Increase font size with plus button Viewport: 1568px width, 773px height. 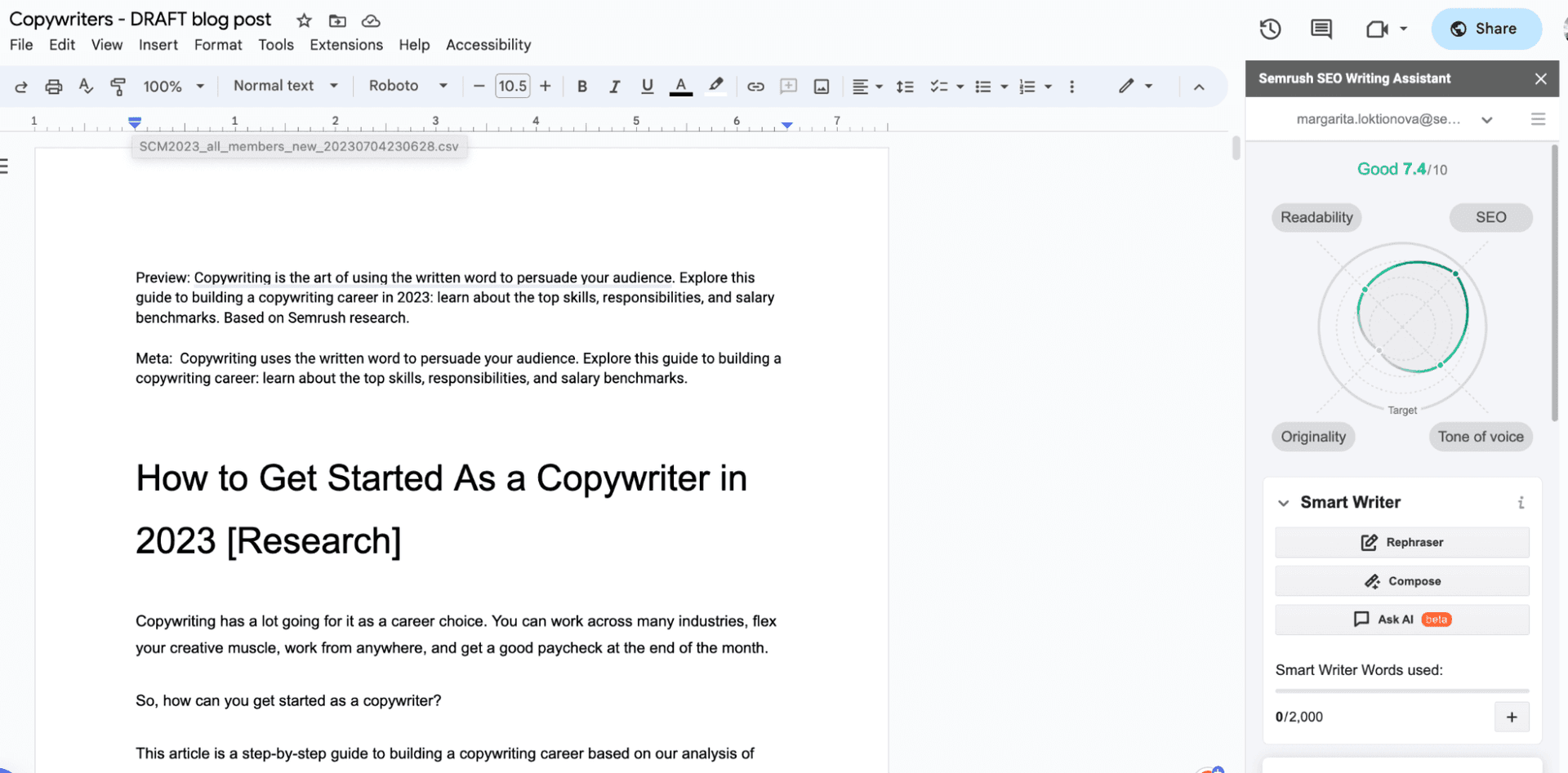[546, 87]
